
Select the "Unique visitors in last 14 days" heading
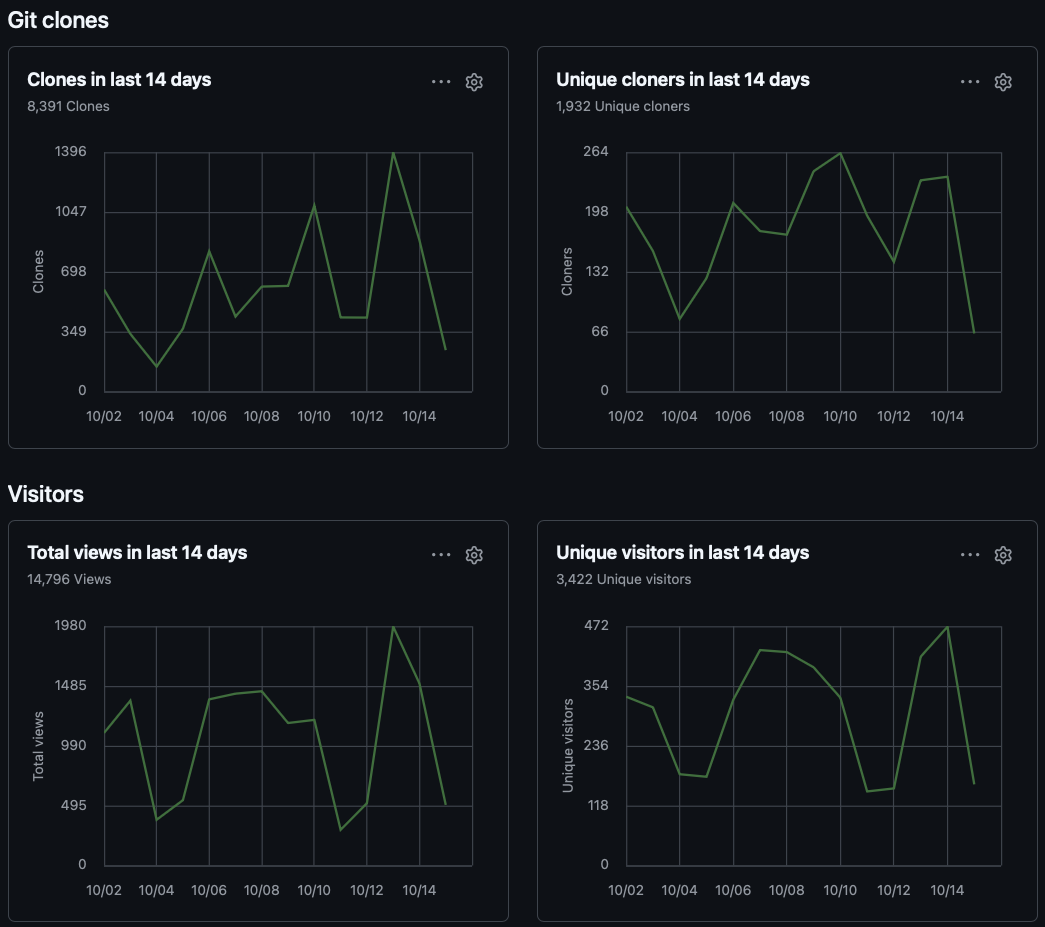pyautogui.click(x=682, y=553)
